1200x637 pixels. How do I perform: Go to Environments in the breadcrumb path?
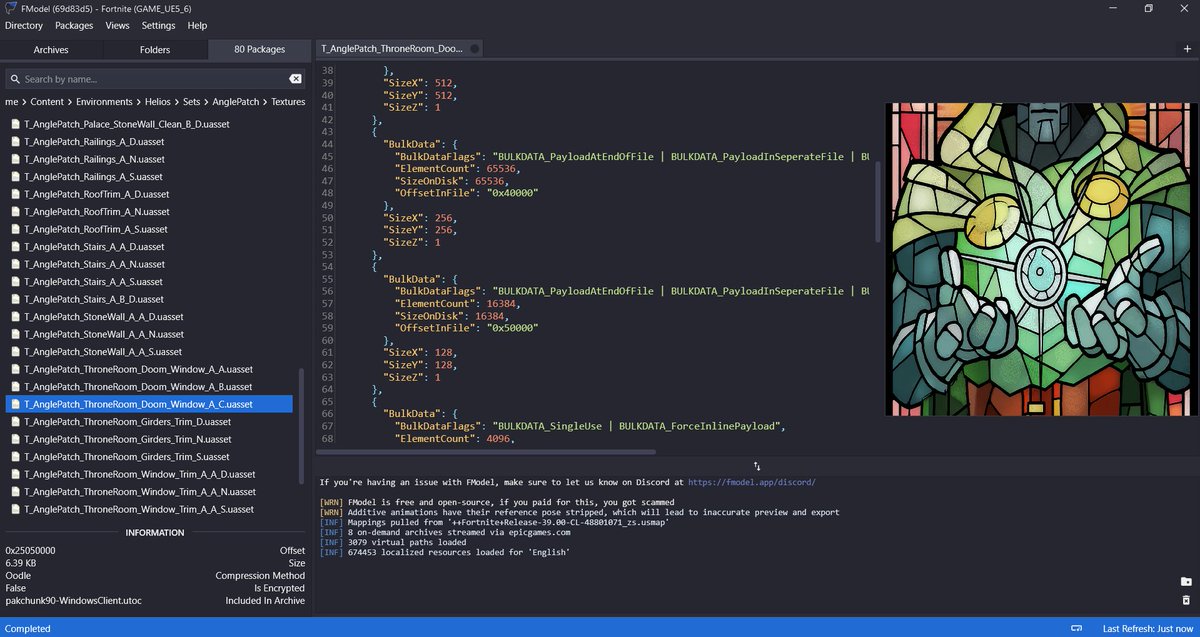(x=105, y=102)
